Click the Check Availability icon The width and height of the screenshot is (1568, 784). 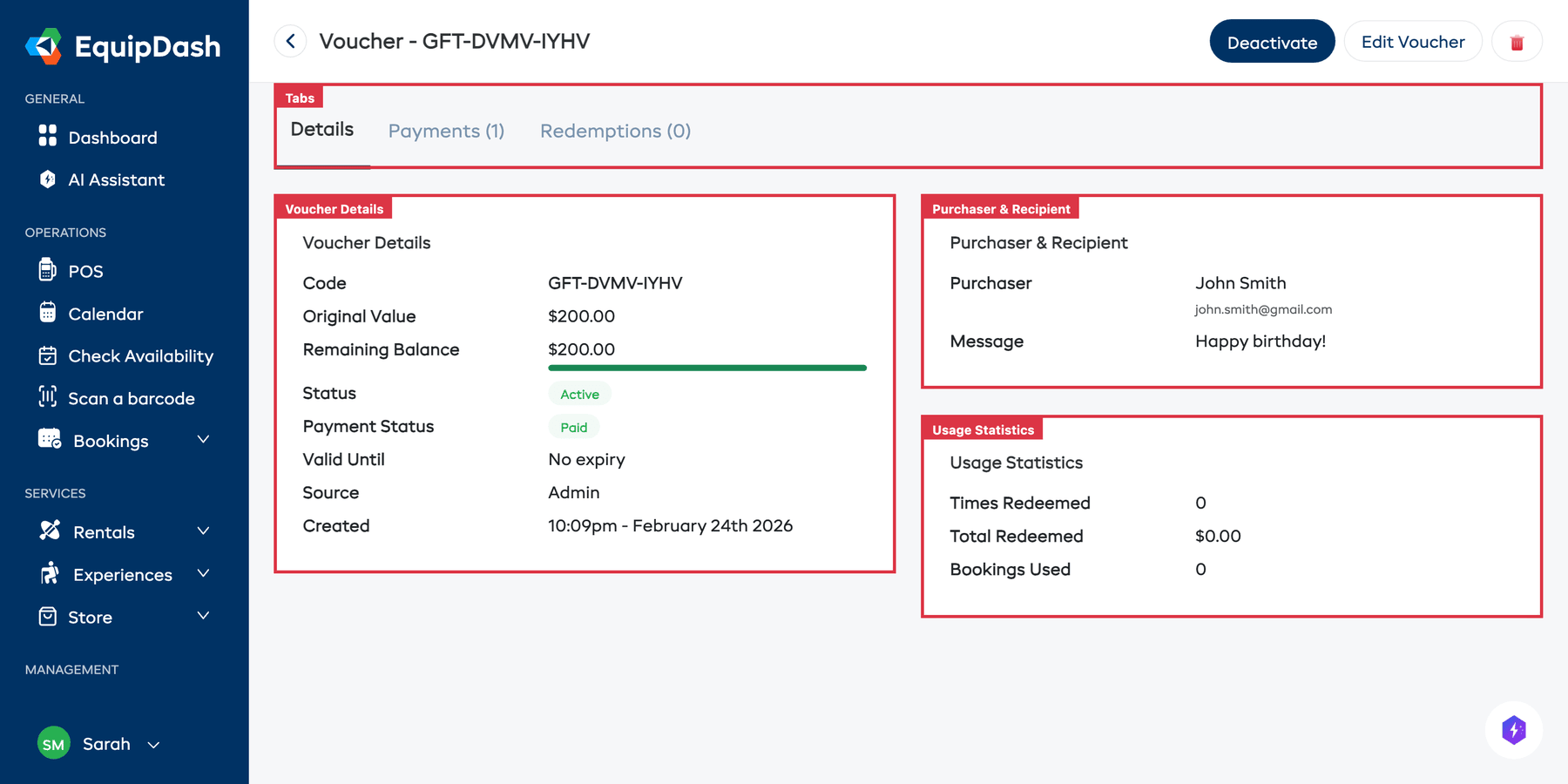(x=50, y=355)
